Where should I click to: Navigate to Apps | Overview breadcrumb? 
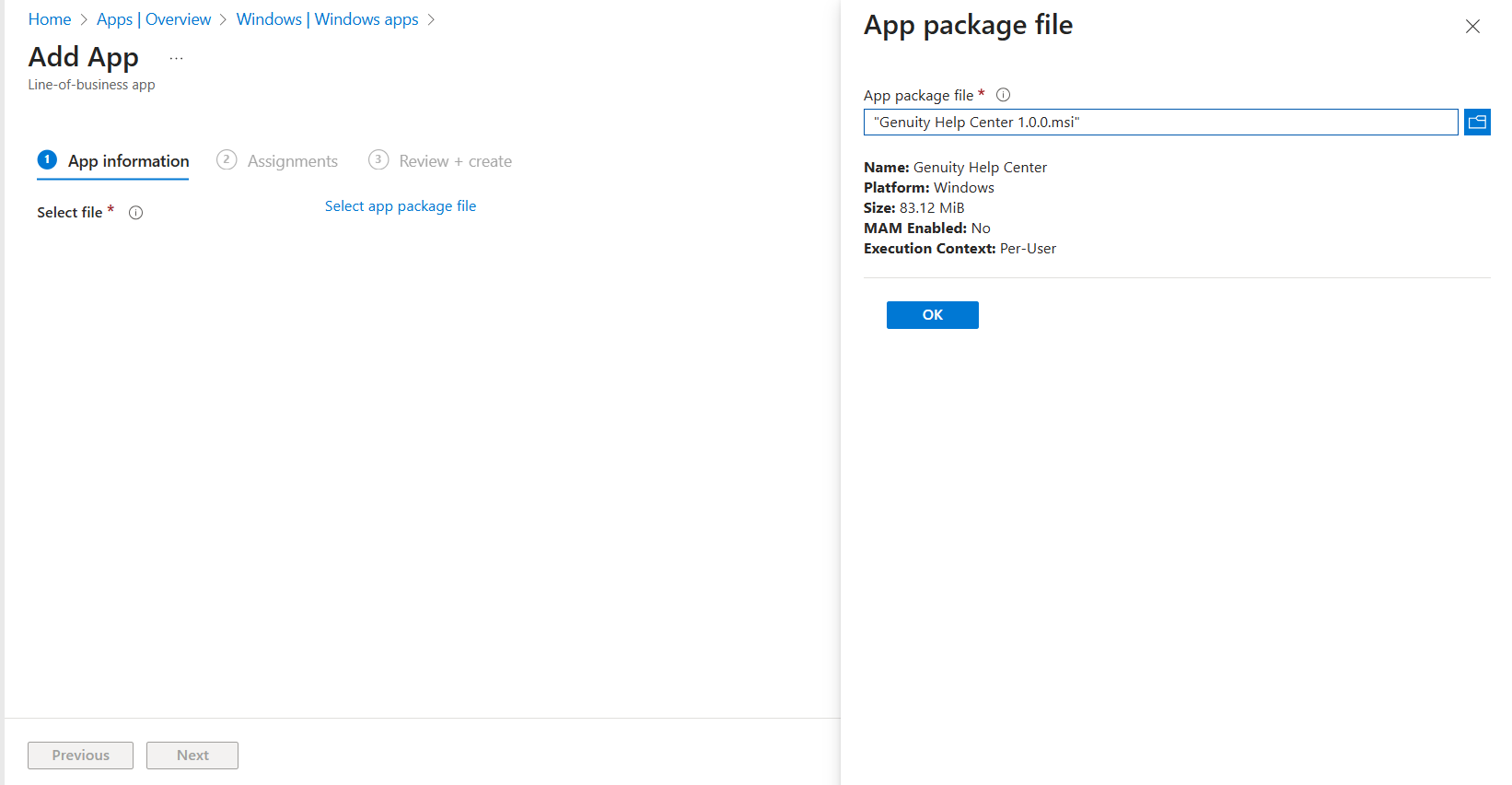coord(154,19)
